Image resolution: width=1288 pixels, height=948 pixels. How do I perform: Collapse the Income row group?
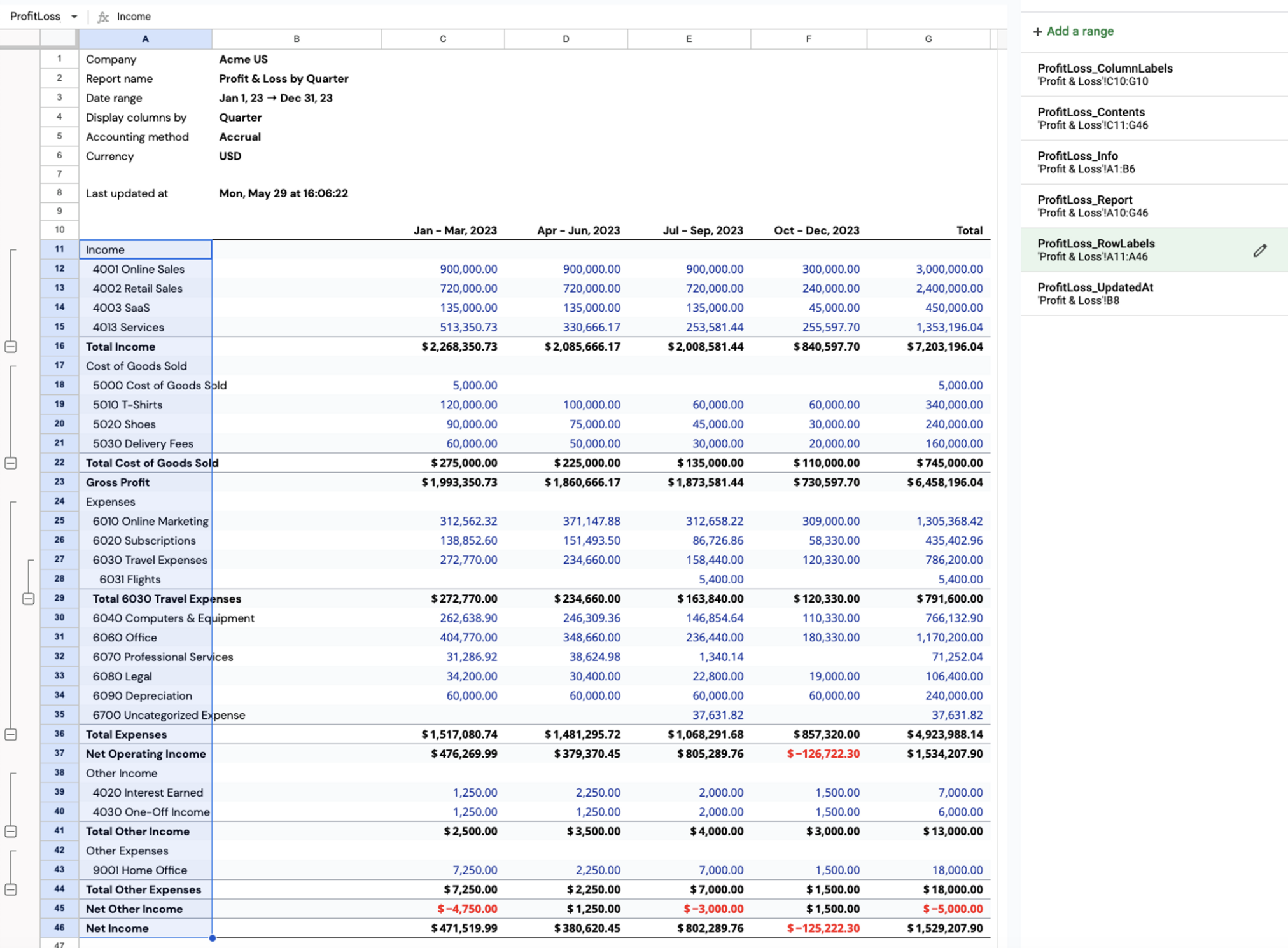click(x=11, y=347)
